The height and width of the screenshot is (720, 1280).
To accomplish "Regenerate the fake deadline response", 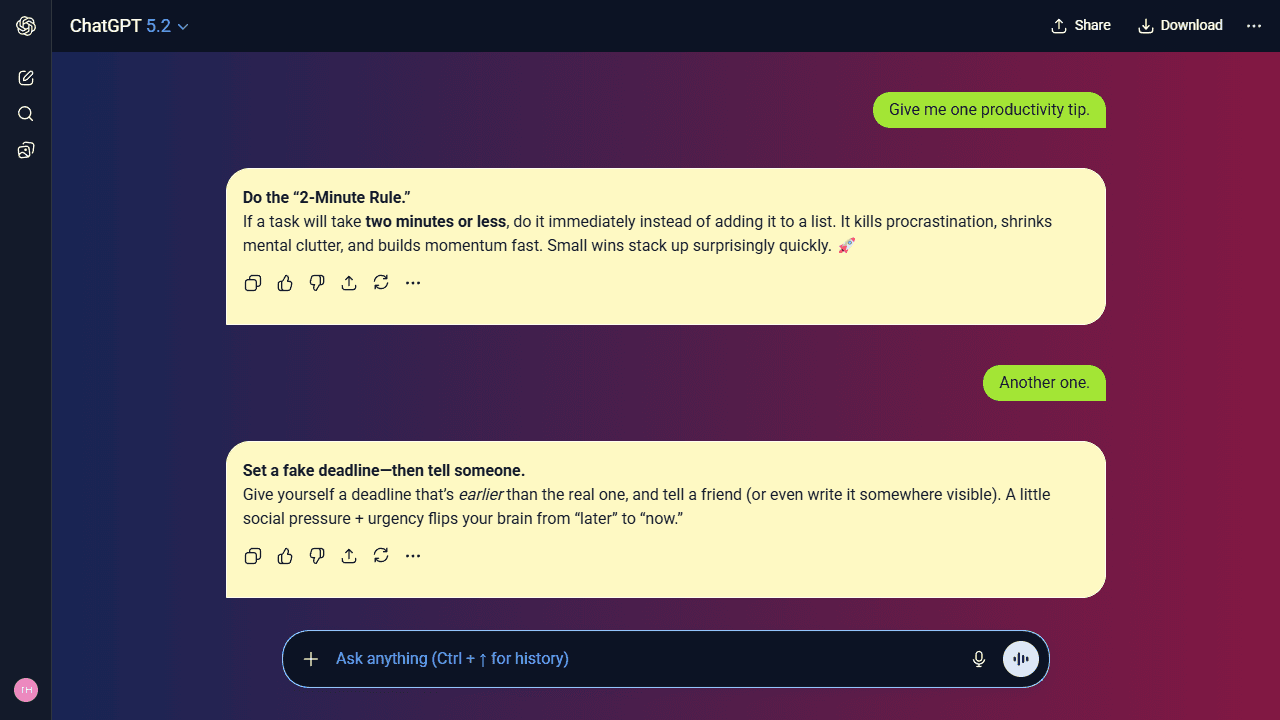I will pyautogui.click(x=381, y=556).
